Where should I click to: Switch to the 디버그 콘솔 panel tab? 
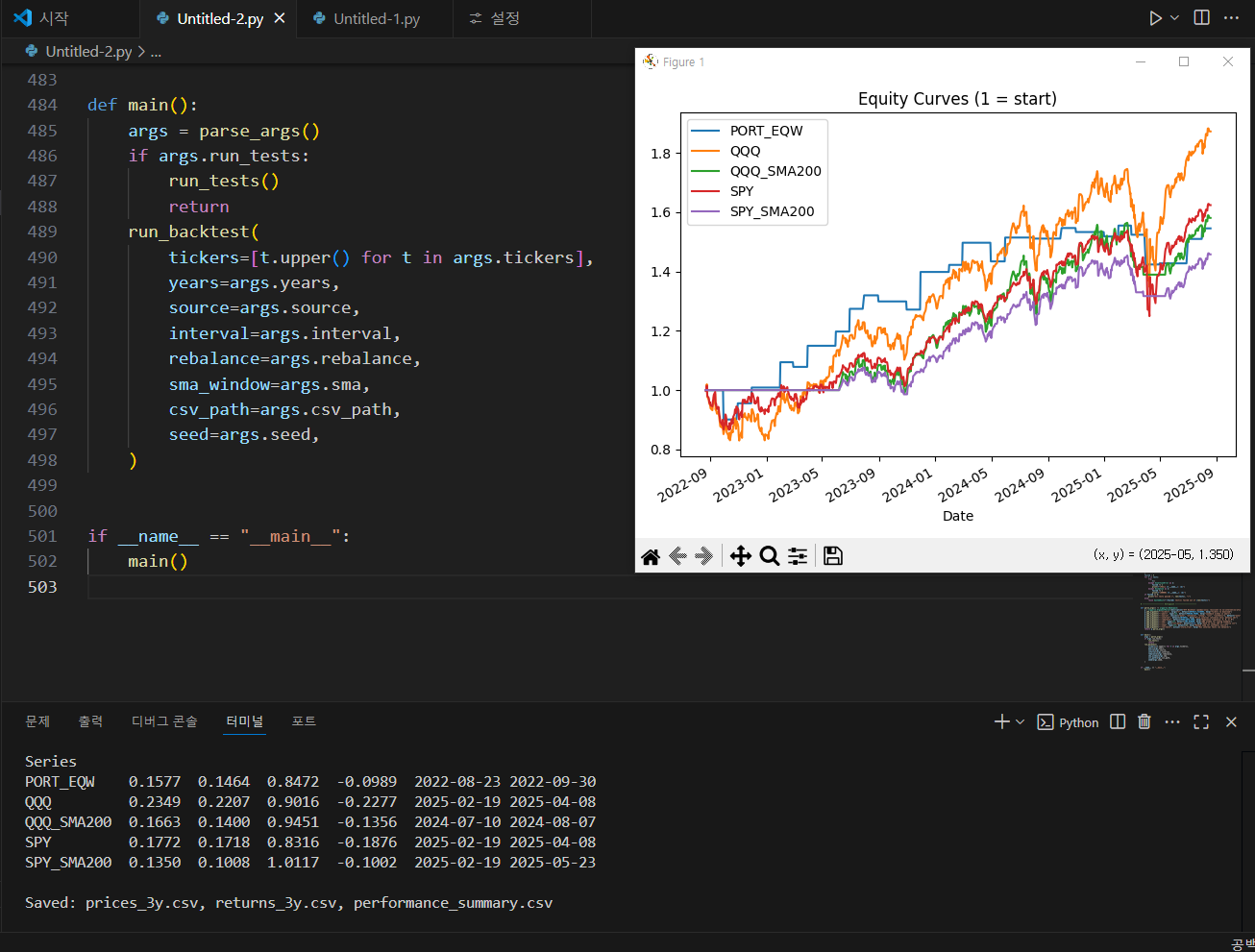[164, 721]
